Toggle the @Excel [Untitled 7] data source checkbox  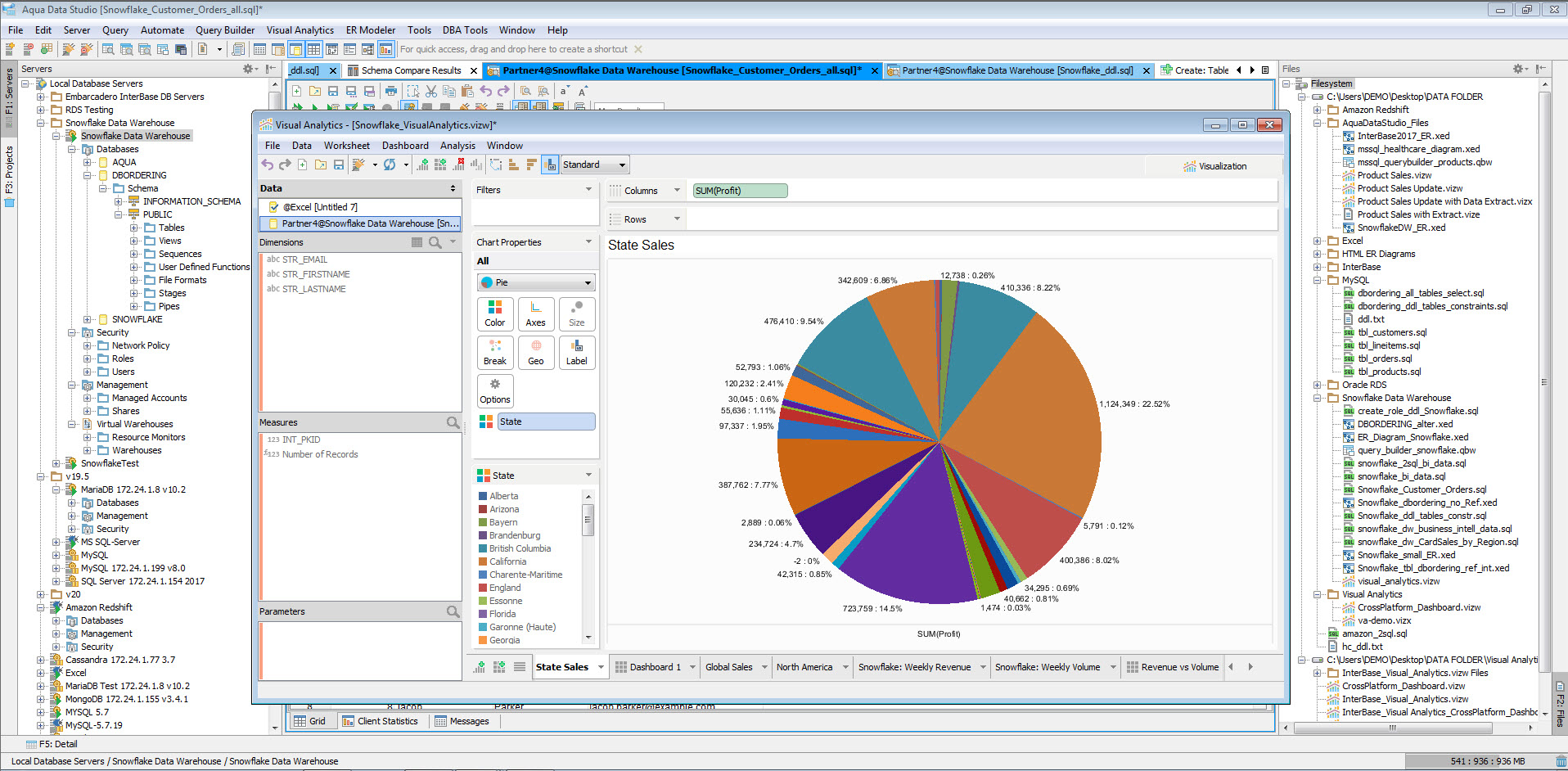pos(273,207)
